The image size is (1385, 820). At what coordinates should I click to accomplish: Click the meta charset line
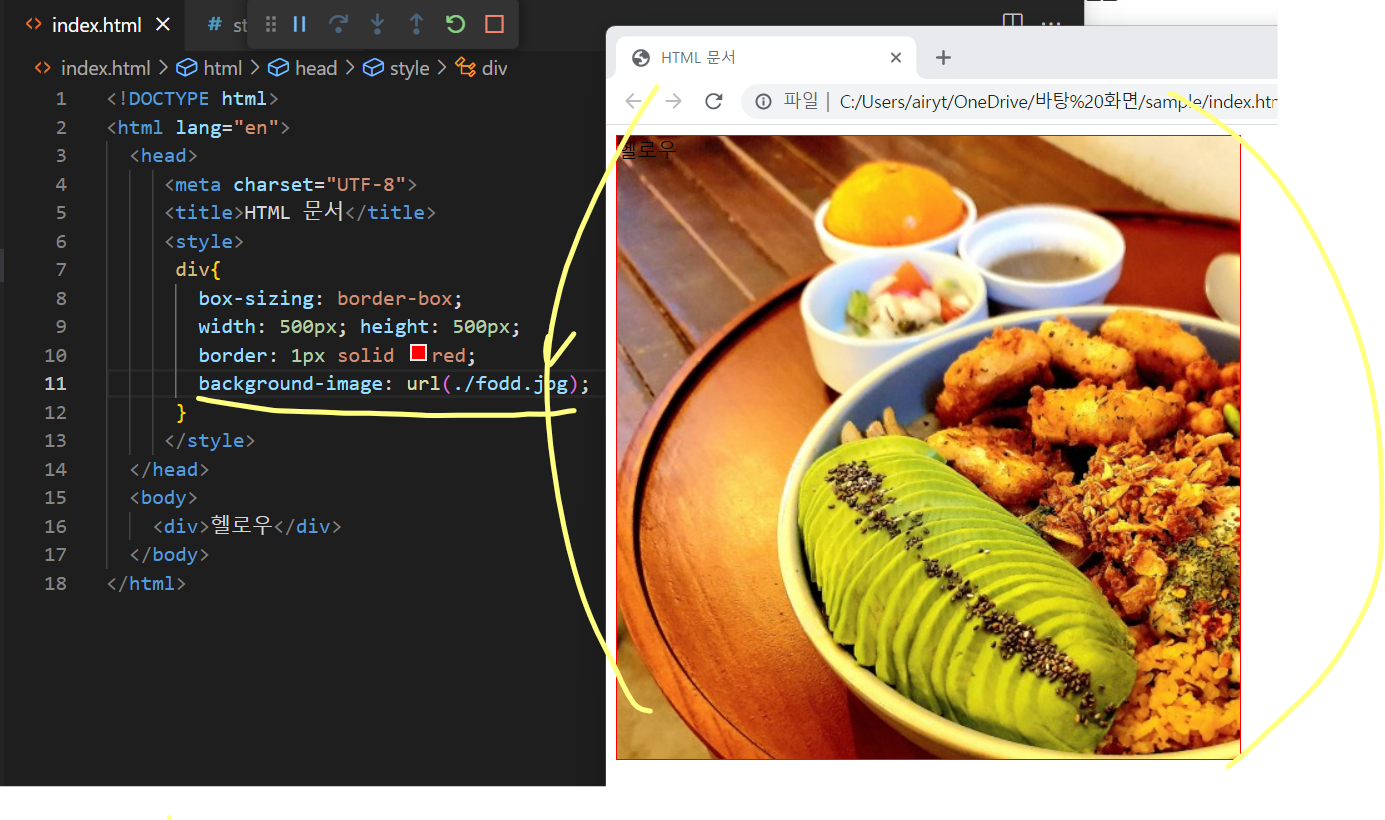(x=290, y=184)
